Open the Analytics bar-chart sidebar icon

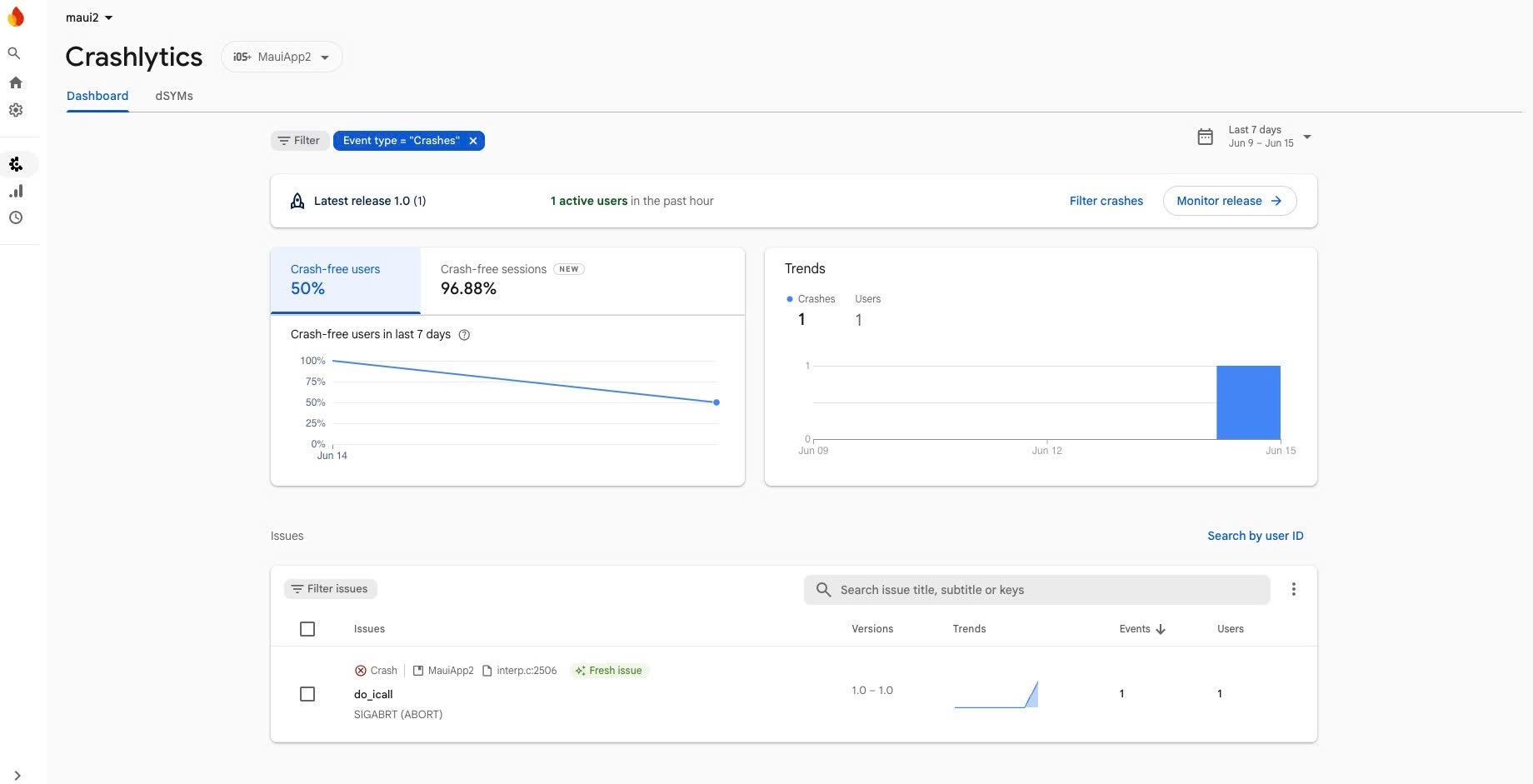click(16, 191)
